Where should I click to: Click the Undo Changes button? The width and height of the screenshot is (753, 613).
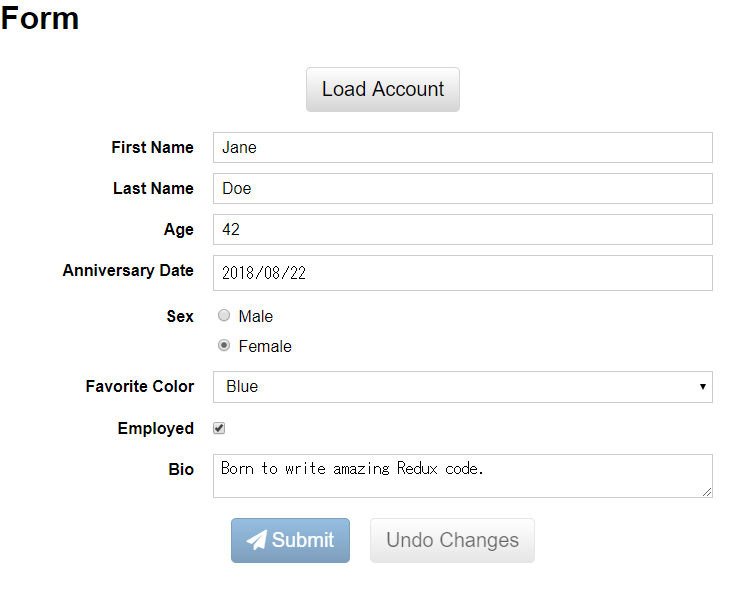pos(452,540)
